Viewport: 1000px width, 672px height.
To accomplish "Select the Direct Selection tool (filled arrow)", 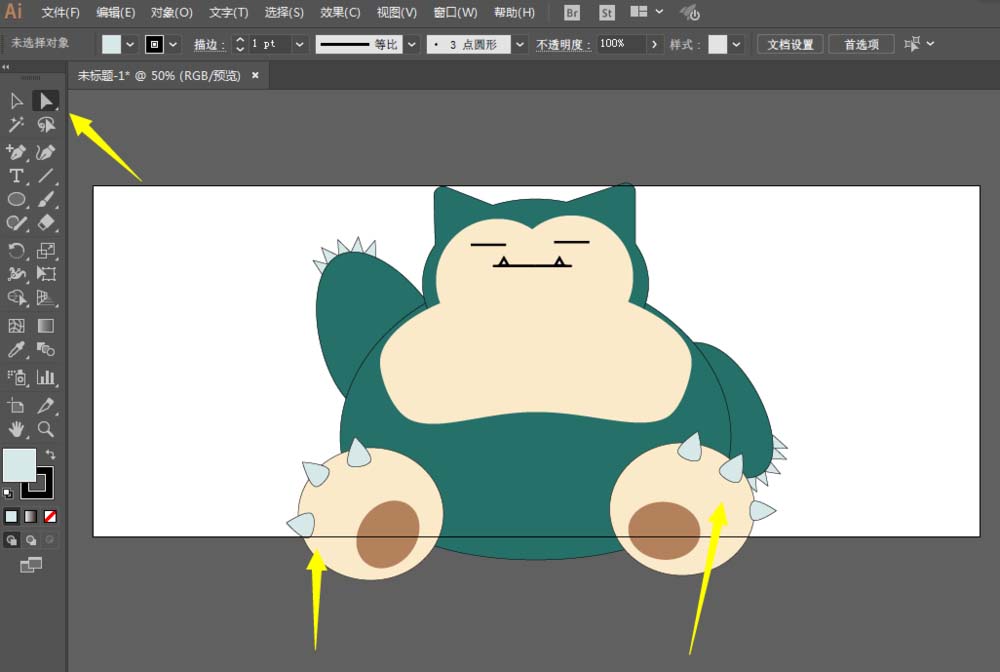I will point(46,101).
